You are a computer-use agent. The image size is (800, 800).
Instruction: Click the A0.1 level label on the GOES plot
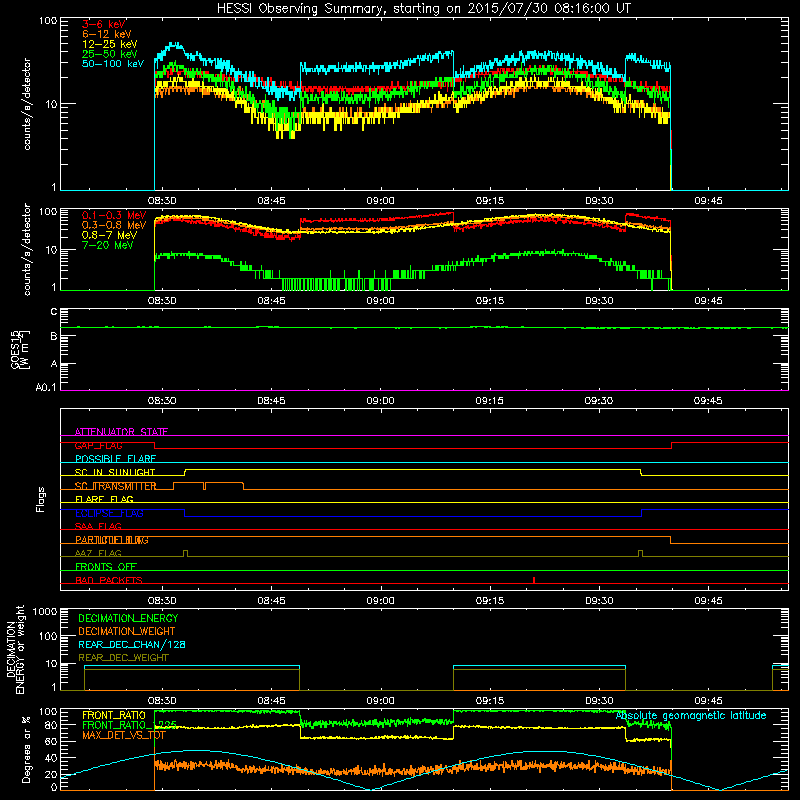46,388
